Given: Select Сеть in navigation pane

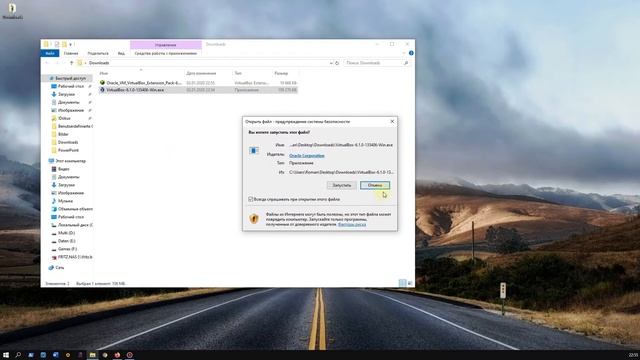Looking at the screenshot, I should point(60,267).
